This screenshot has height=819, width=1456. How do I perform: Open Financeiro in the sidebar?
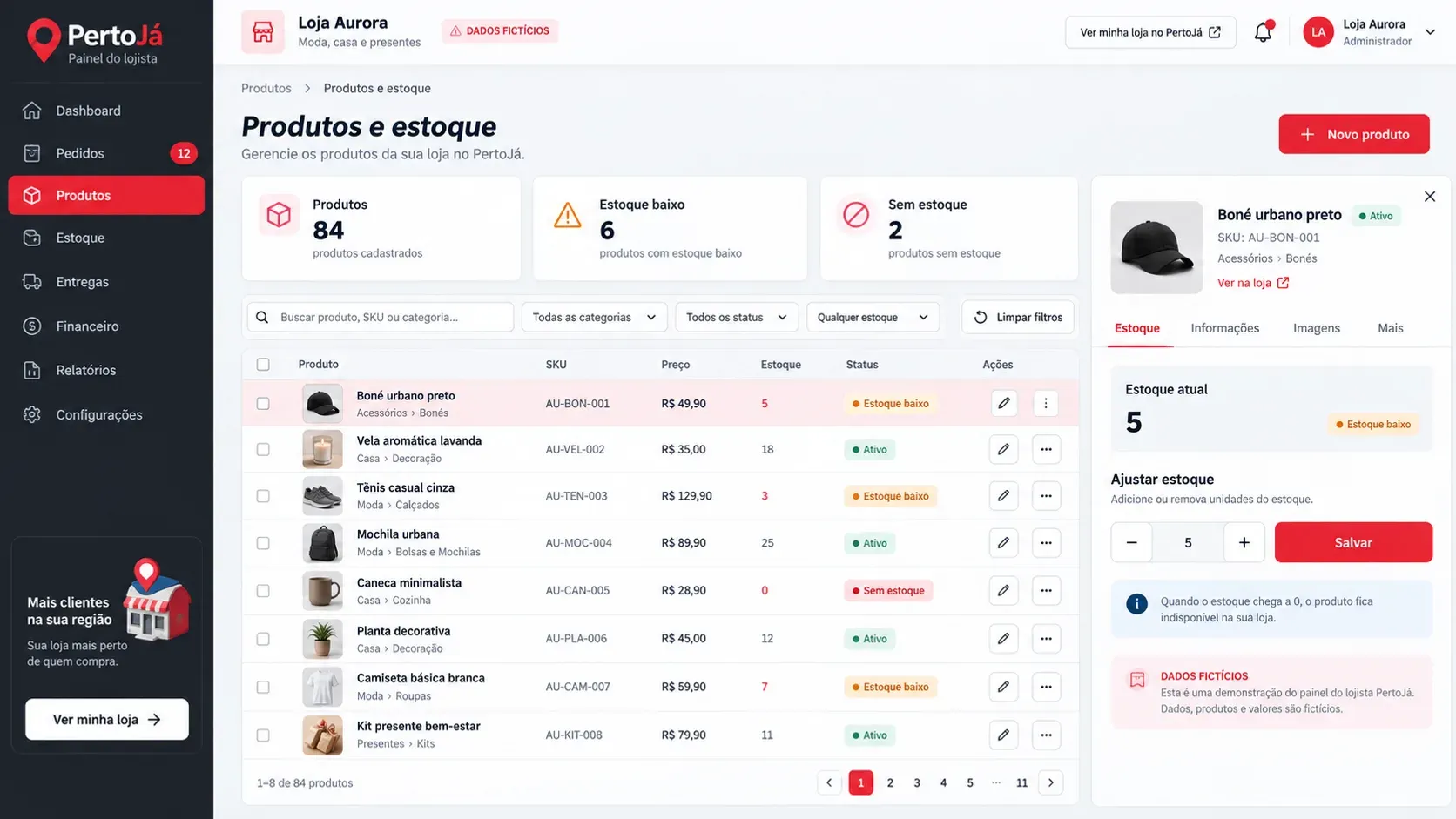pyautogui.click(x=106, y=326)
